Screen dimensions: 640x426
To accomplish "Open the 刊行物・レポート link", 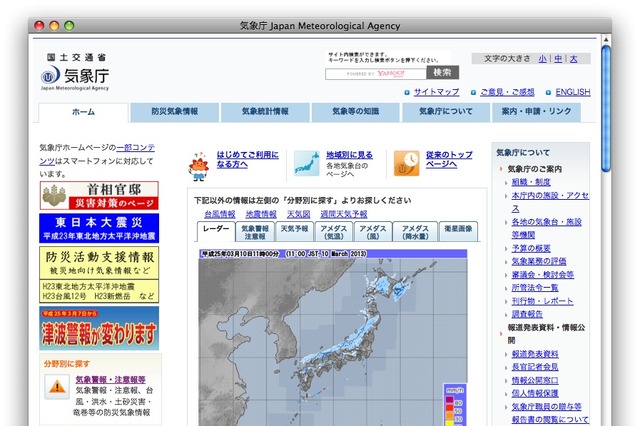I will [542, 301].
